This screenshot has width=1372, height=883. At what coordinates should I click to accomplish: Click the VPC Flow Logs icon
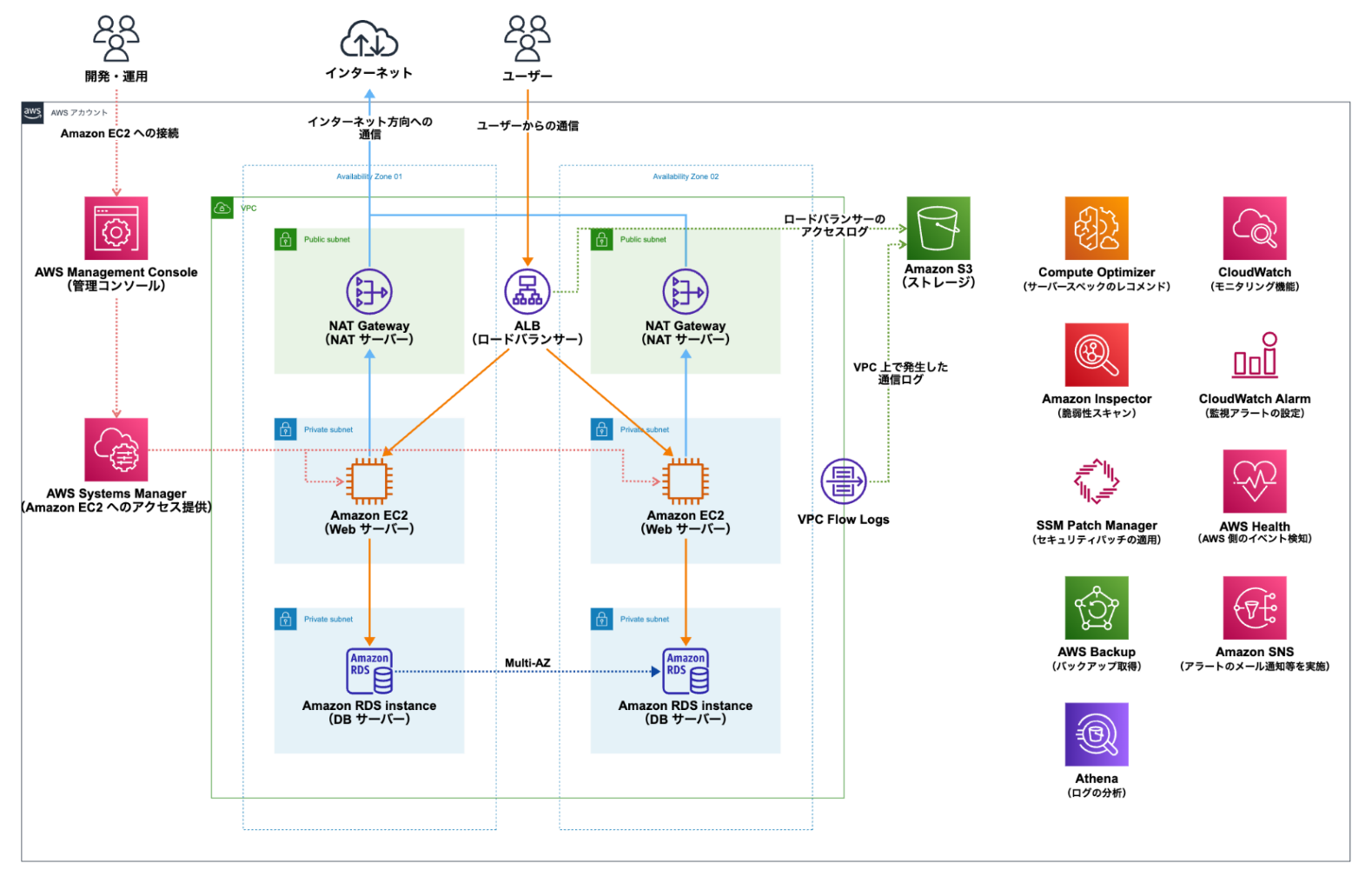pos(843,481)
